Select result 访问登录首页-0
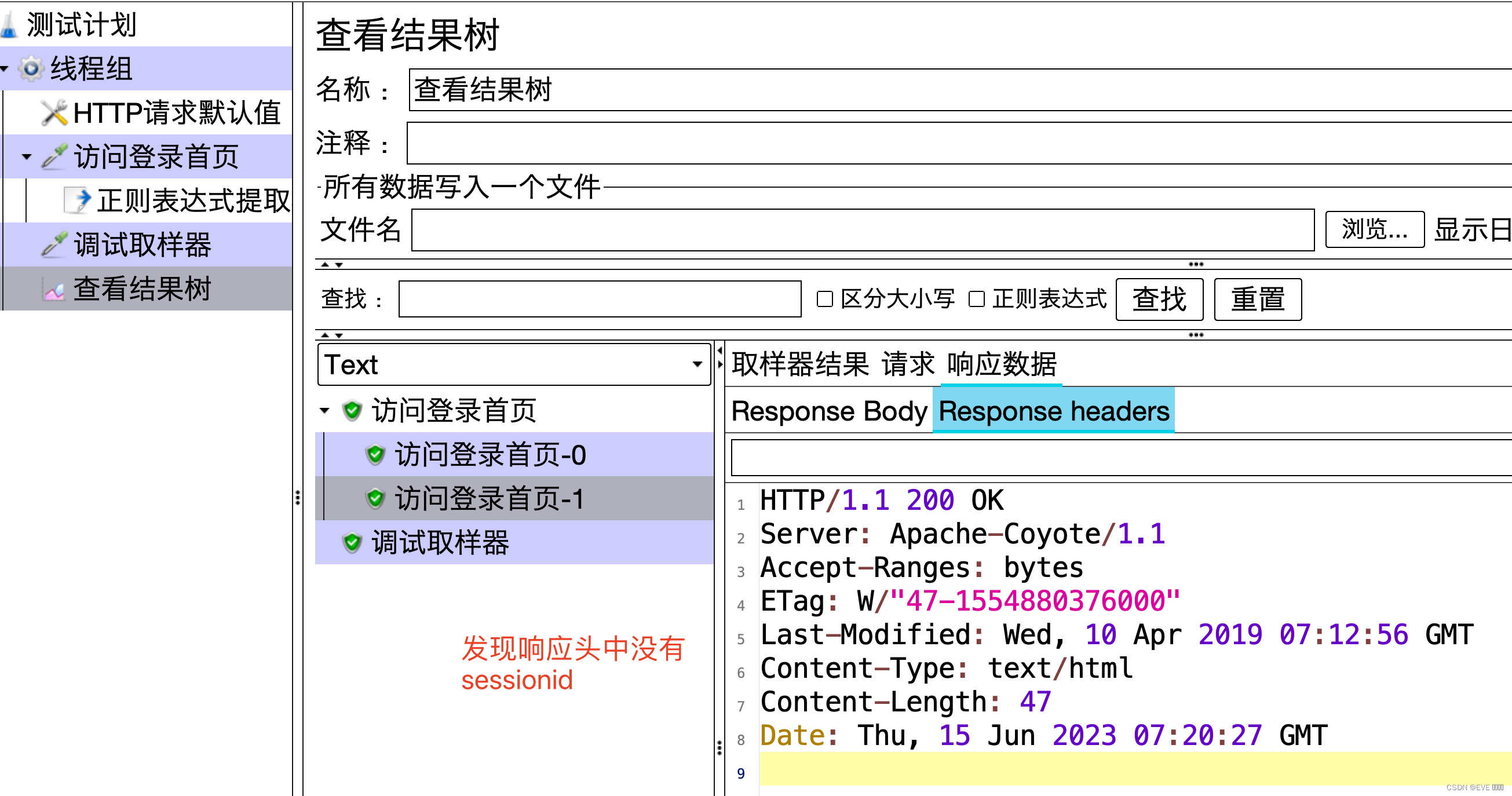The width and height of the screenshot is (1512, 796). click(490, 455)
